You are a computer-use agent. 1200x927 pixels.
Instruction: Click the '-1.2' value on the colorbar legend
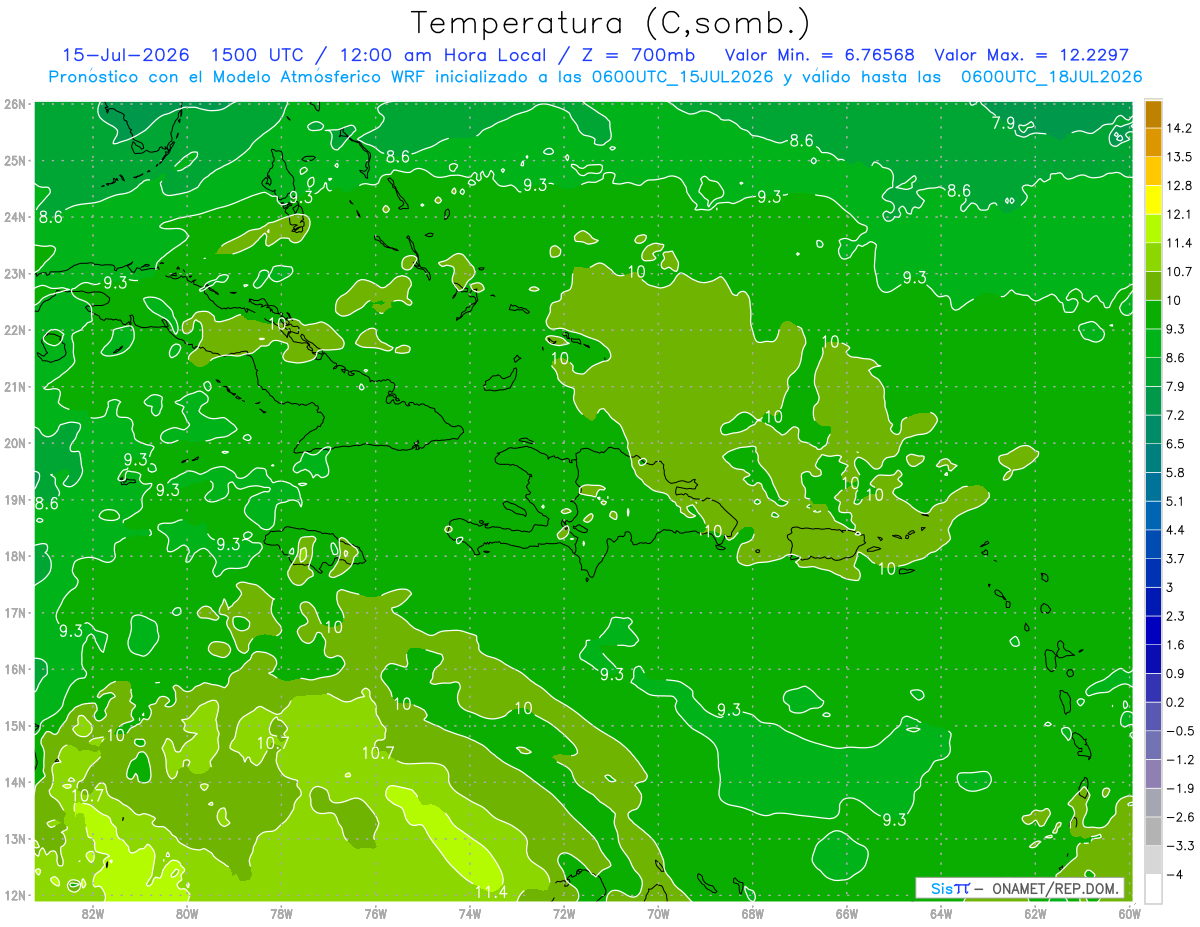1181,759
